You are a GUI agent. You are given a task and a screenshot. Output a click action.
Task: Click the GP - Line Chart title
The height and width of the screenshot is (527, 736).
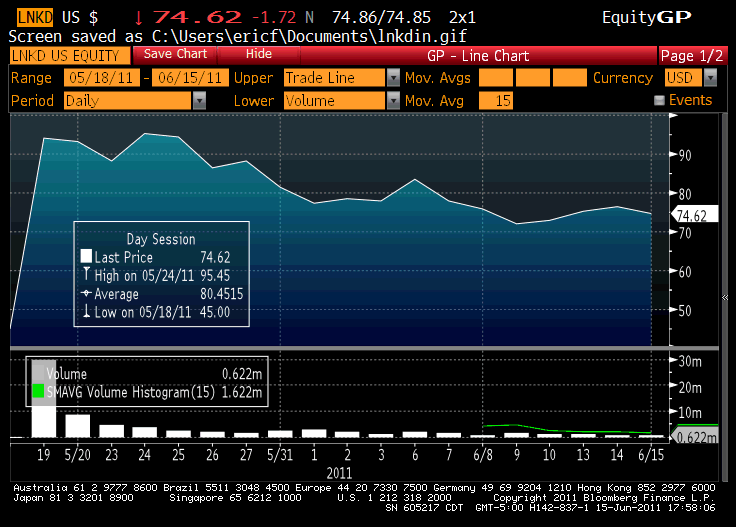pyautogui.click(x=478, y=56)
